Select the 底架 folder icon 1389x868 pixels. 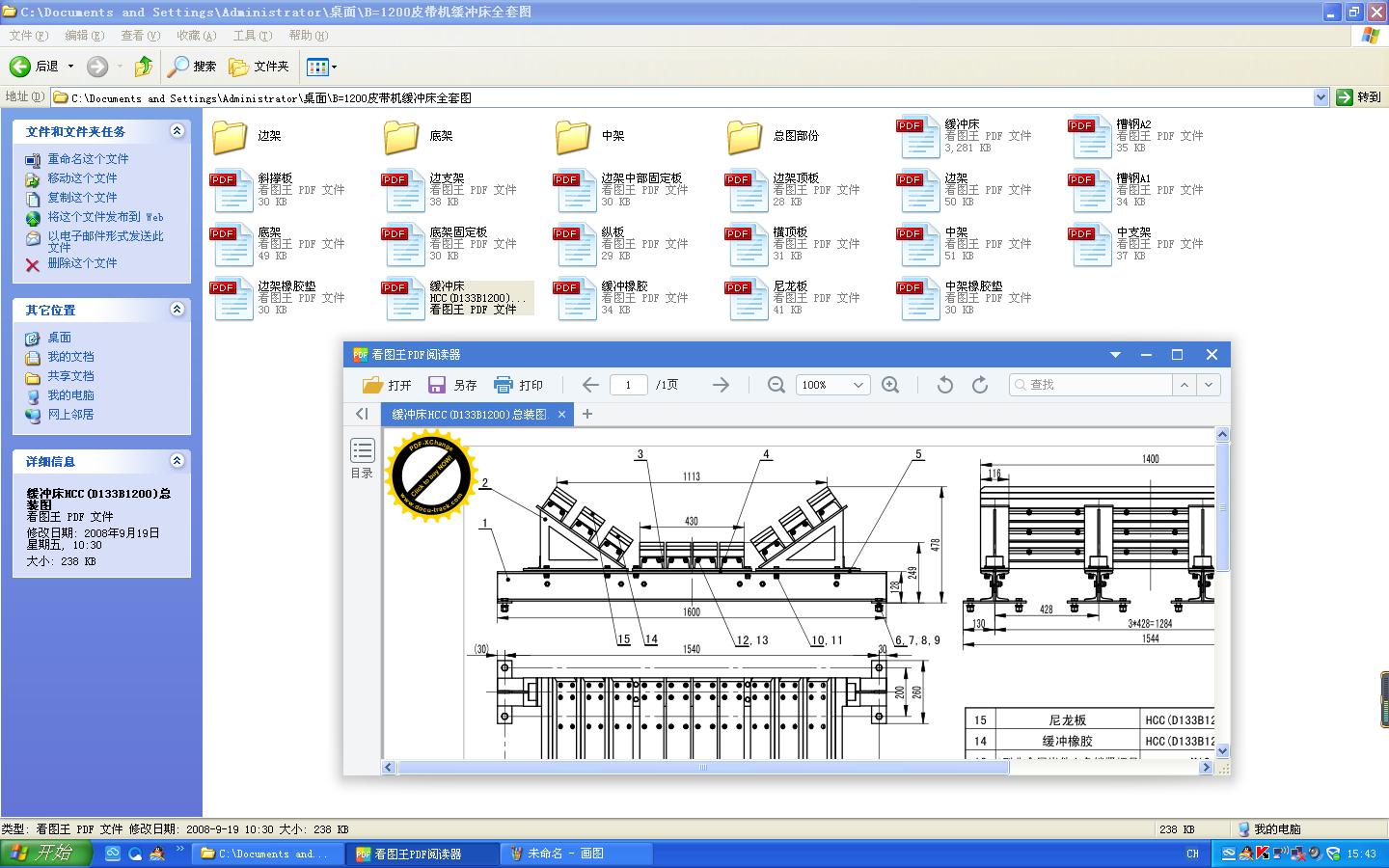(x=401, y=137)
